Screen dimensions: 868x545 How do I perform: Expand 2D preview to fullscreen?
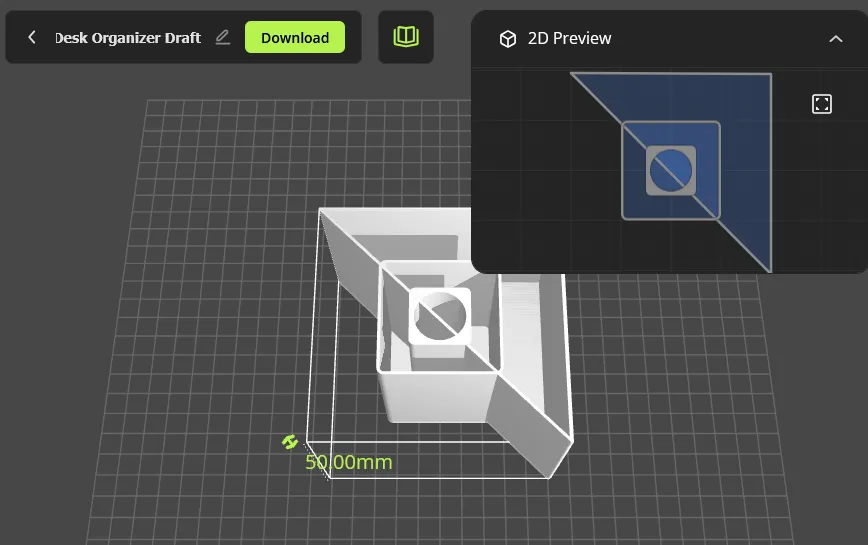click(x=822, y=104)
